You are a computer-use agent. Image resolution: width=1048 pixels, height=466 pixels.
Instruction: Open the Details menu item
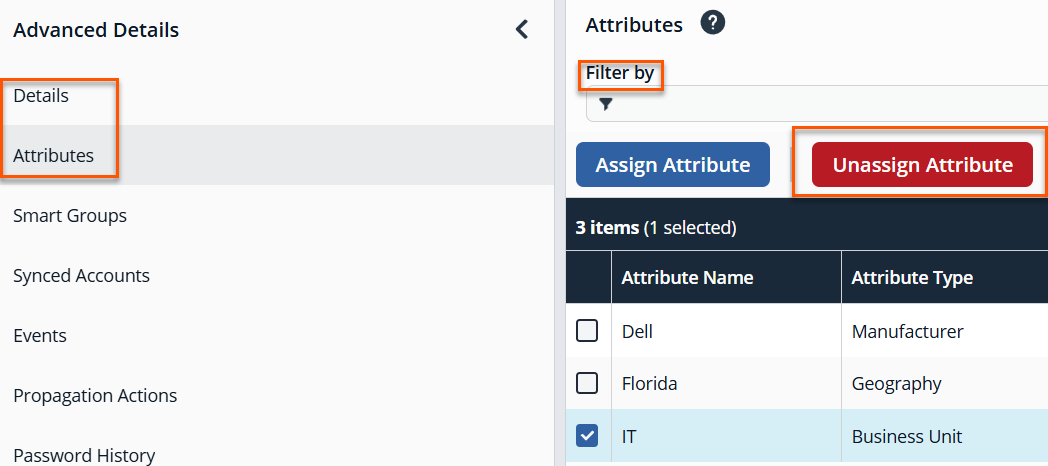41,96
